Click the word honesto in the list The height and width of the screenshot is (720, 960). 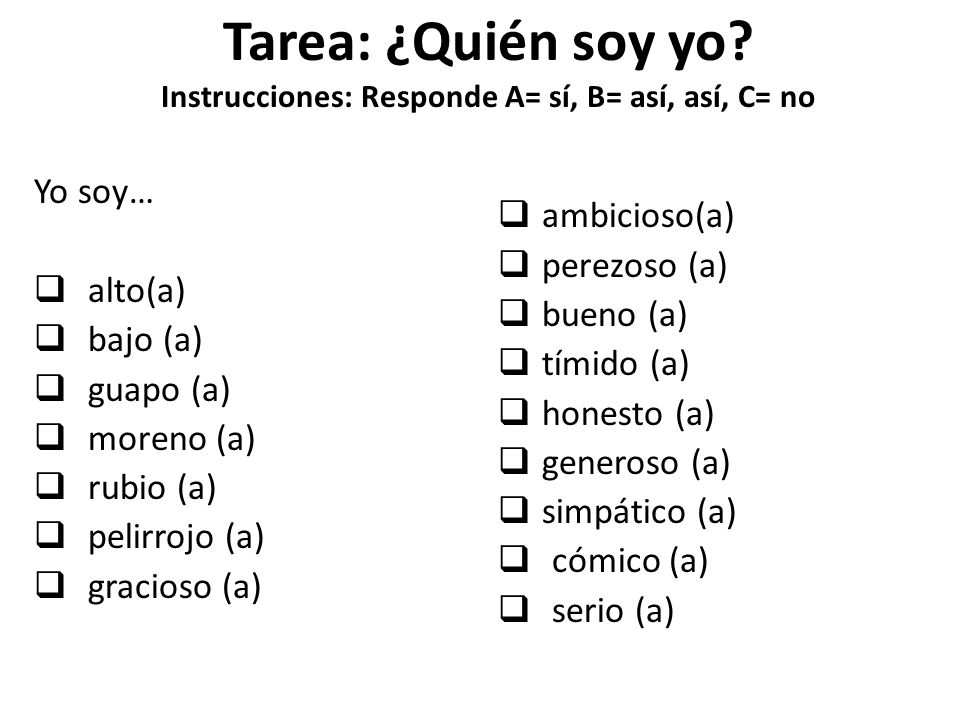coord(602,414)
